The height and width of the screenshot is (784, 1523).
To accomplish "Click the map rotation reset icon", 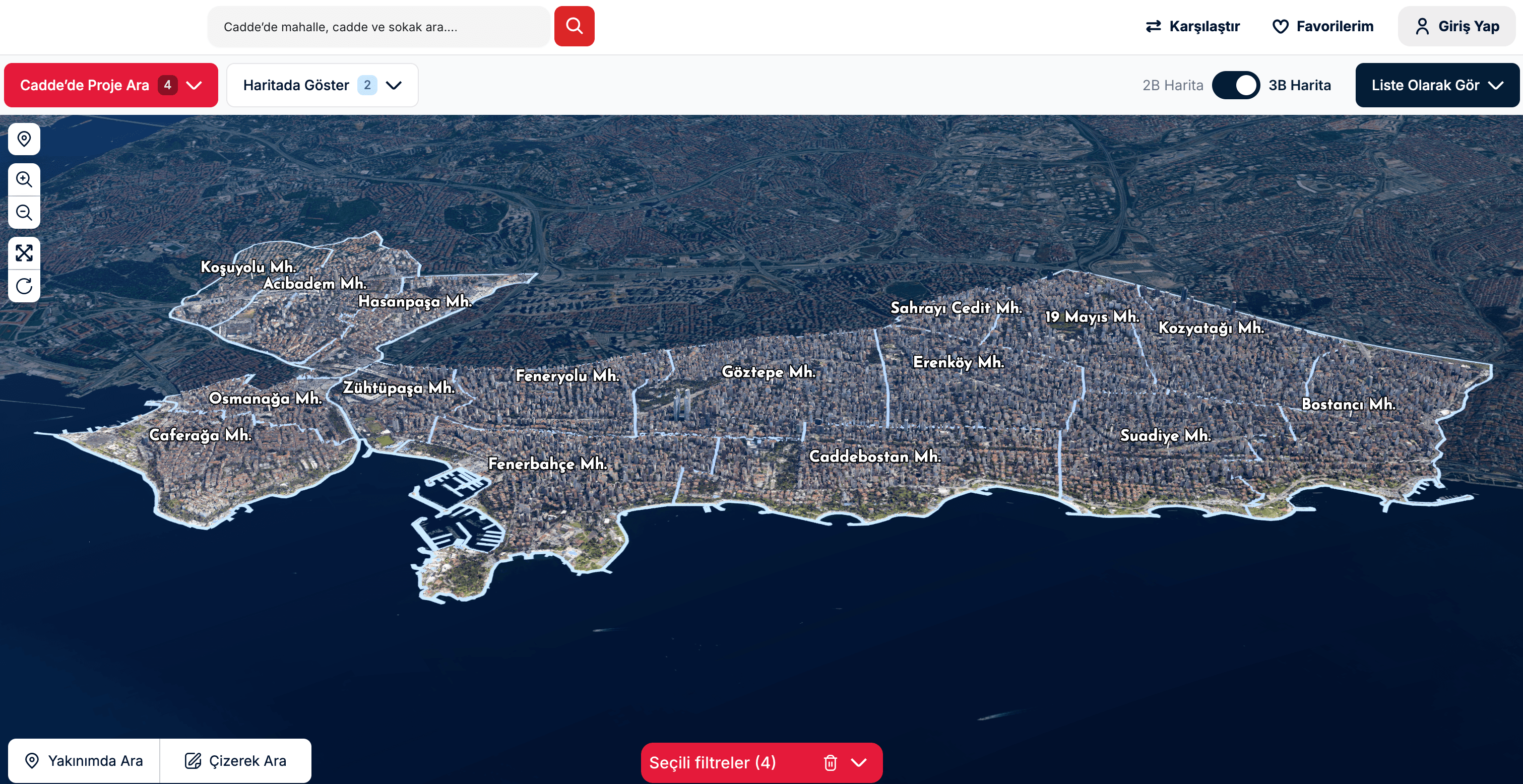I will (x=24, y=287).
